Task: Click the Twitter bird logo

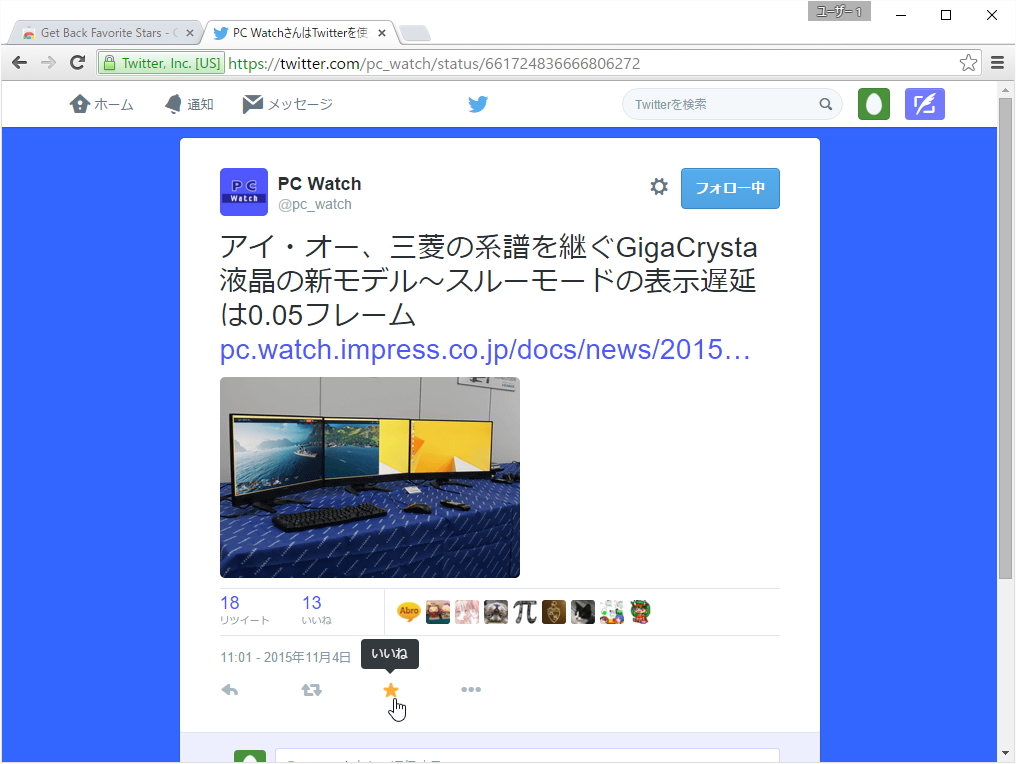Action: (478, 103)
